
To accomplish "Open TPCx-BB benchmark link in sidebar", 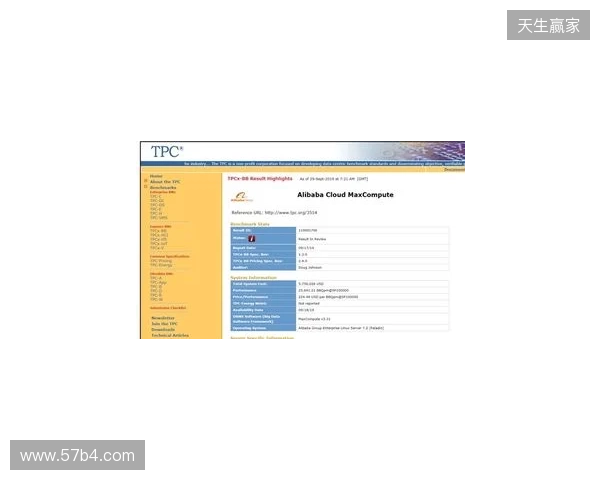I will pyautogui.click(x=158, y=231).
